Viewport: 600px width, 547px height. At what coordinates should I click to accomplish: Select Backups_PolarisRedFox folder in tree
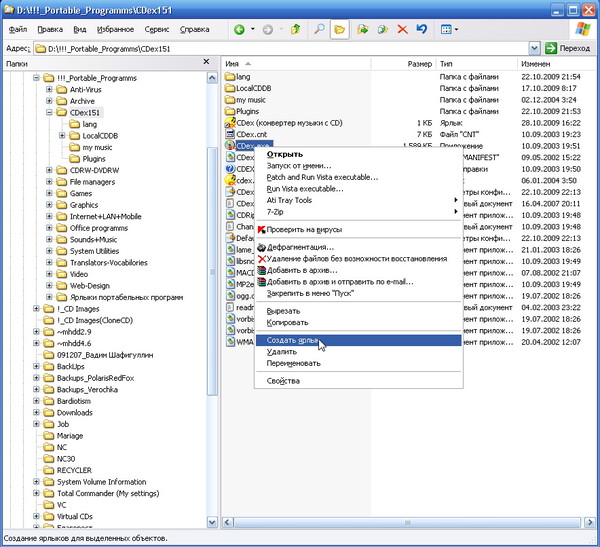coord(95,378)
